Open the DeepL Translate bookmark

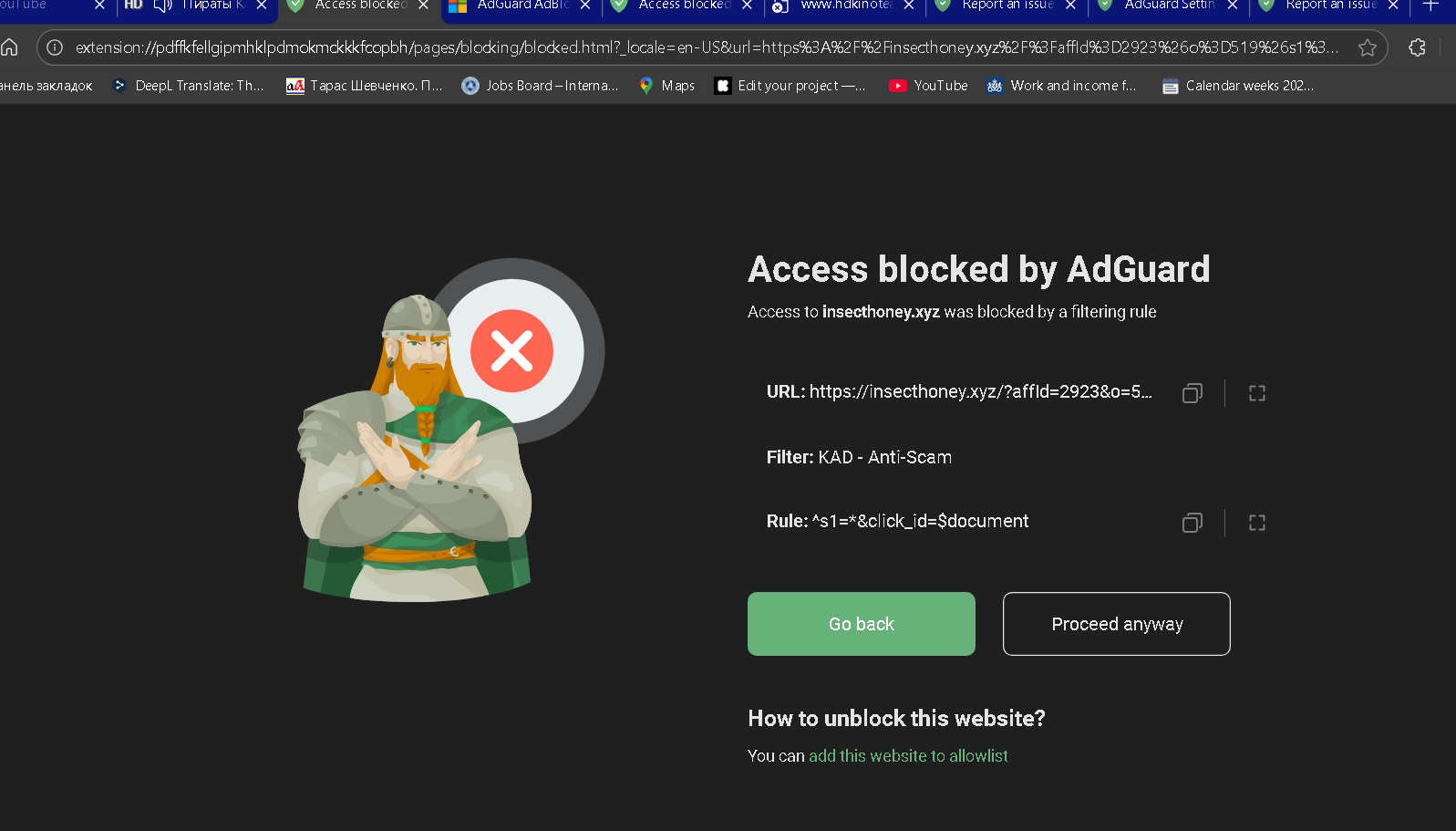click(189, 86)
